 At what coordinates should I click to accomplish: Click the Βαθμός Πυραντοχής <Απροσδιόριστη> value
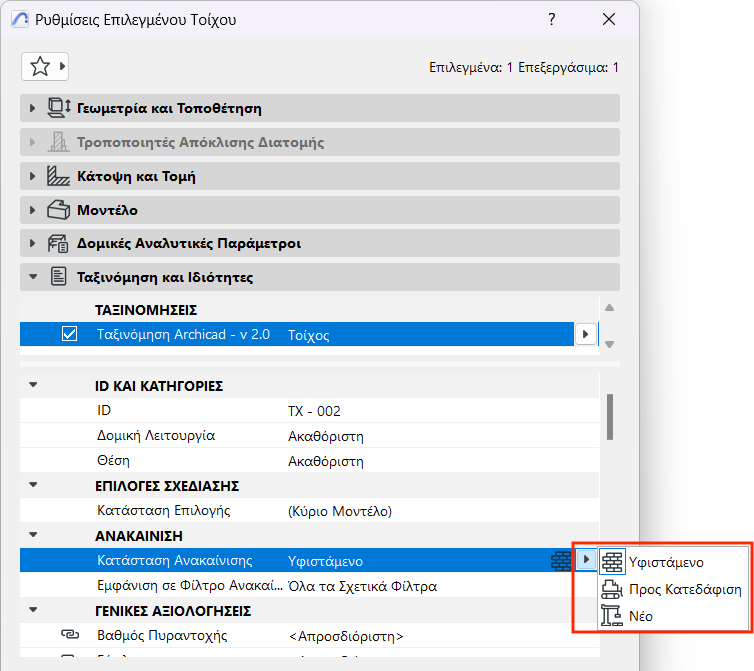point(346,636)
